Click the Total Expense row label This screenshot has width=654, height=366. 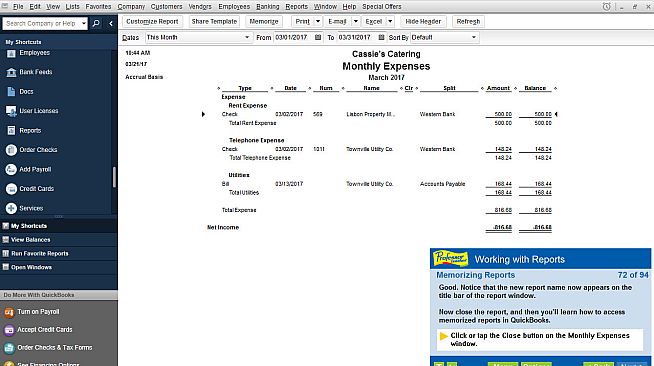tap(239, 210)
